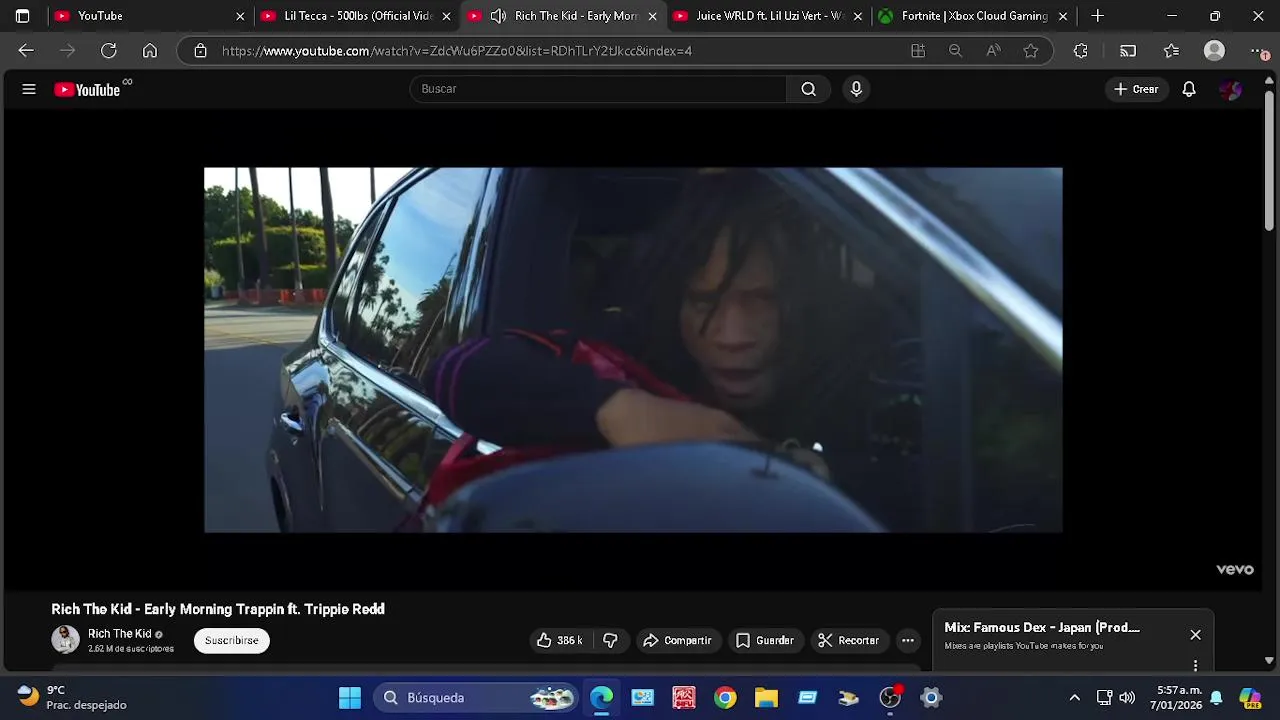Viewport: 1280px width, 720px height.
Task: Switch to Lil Tecca - 500lbs tab
Action: tap(356, 16)
